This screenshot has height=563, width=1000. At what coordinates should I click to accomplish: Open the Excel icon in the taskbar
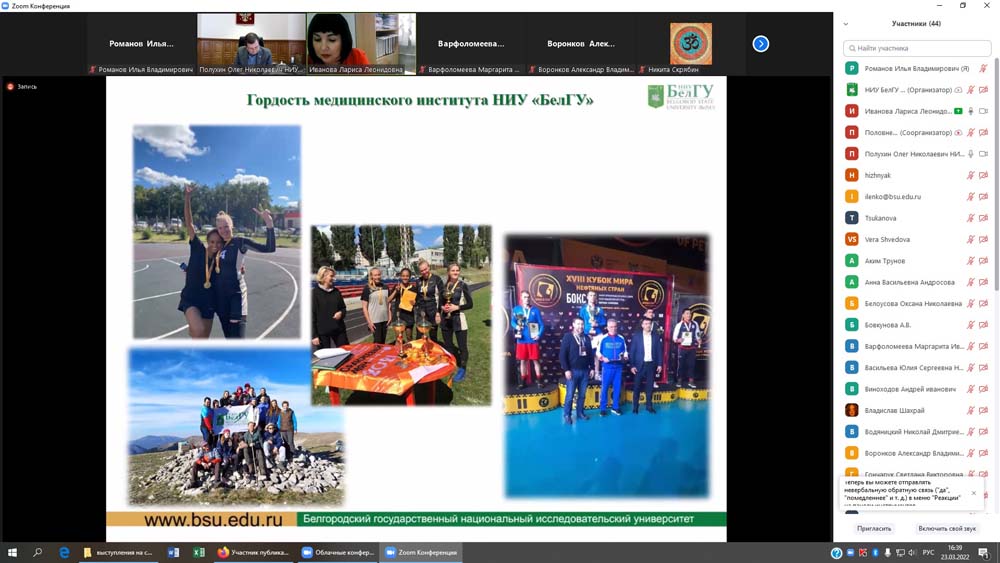pos(198,552)
